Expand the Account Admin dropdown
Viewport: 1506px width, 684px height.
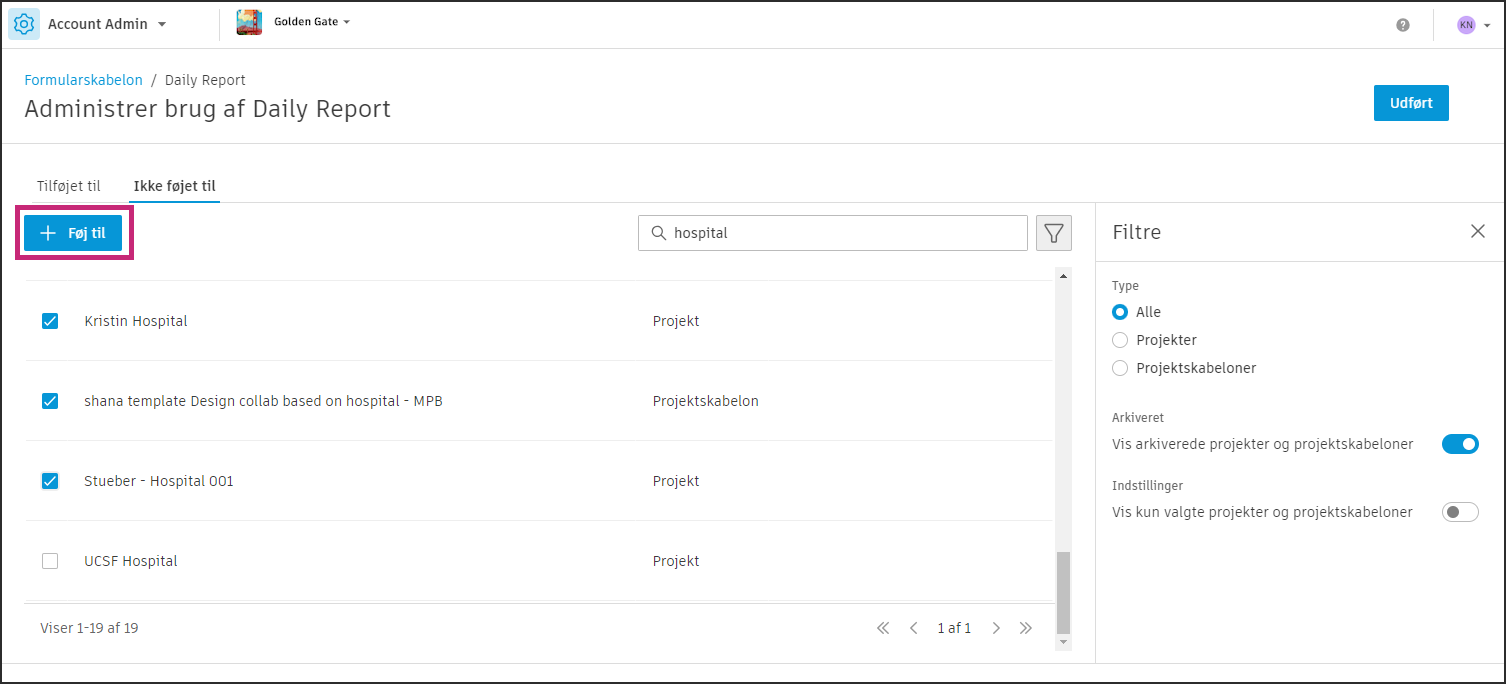tap(162, 24)
